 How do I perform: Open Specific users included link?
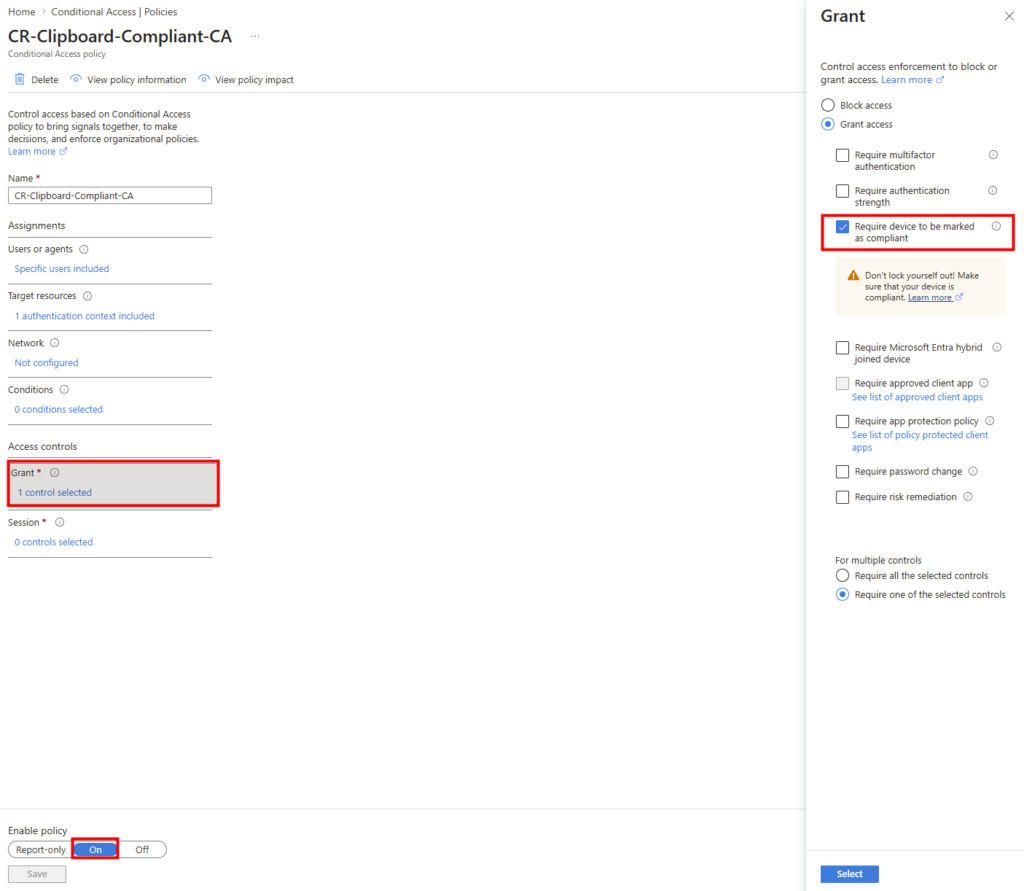coord(61,268)
